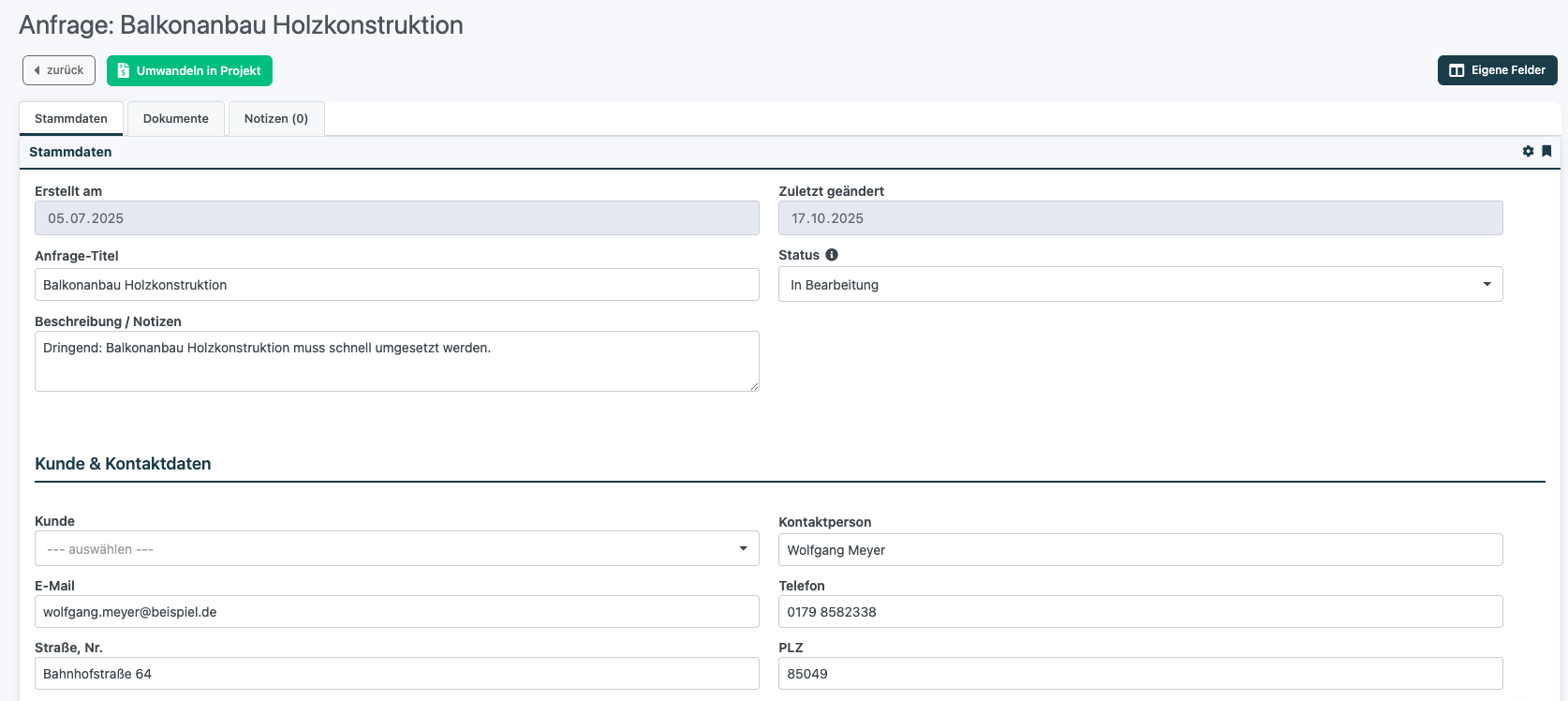Viewport: 1568px width, 701px height.
Task: Open the Stammdaten gear settings icon
Action: tap(1528, 151)
